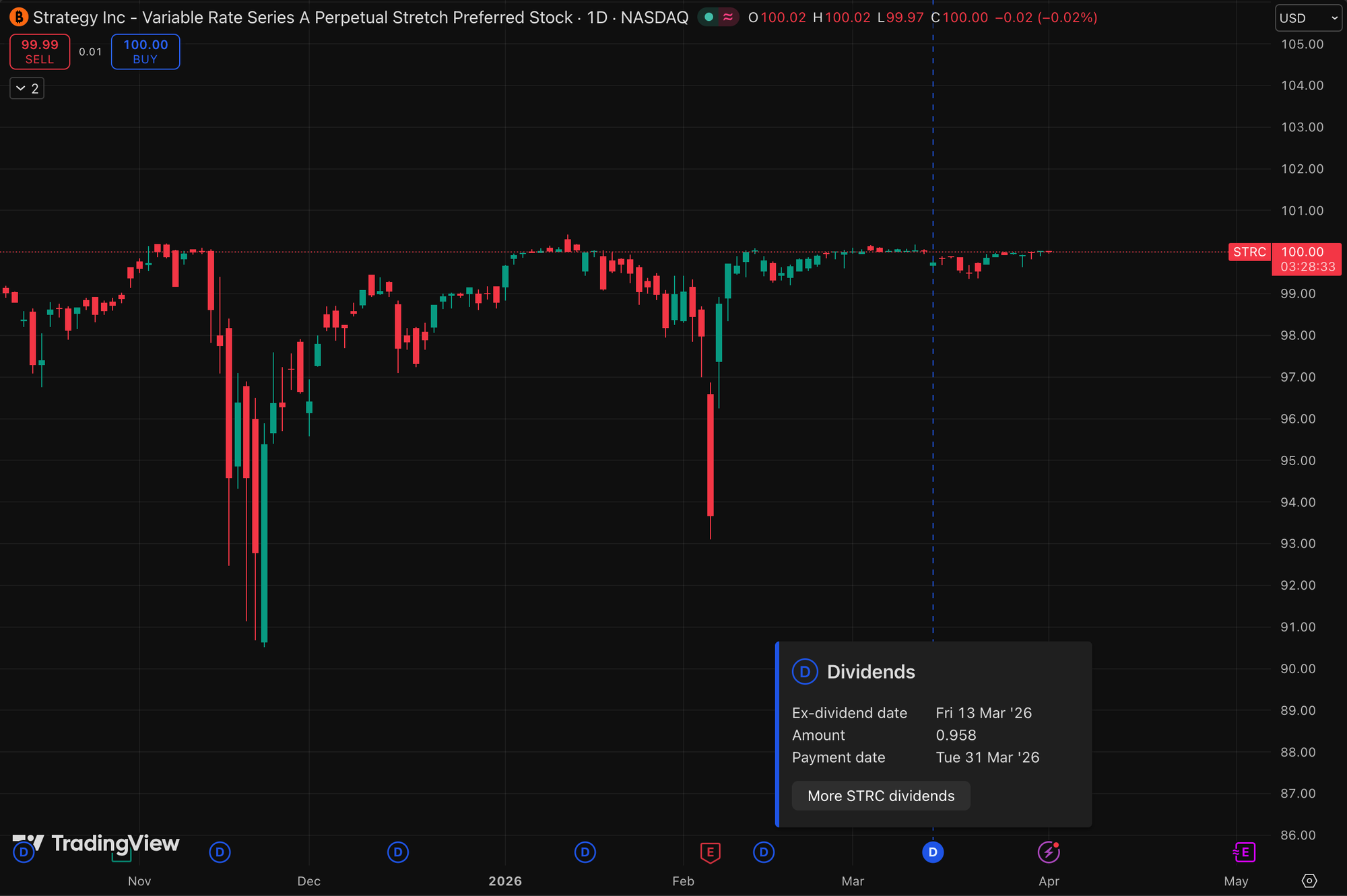The image size is (1347, 896).
Task: Click the 1D interval text in title
Action: (597, 18)
